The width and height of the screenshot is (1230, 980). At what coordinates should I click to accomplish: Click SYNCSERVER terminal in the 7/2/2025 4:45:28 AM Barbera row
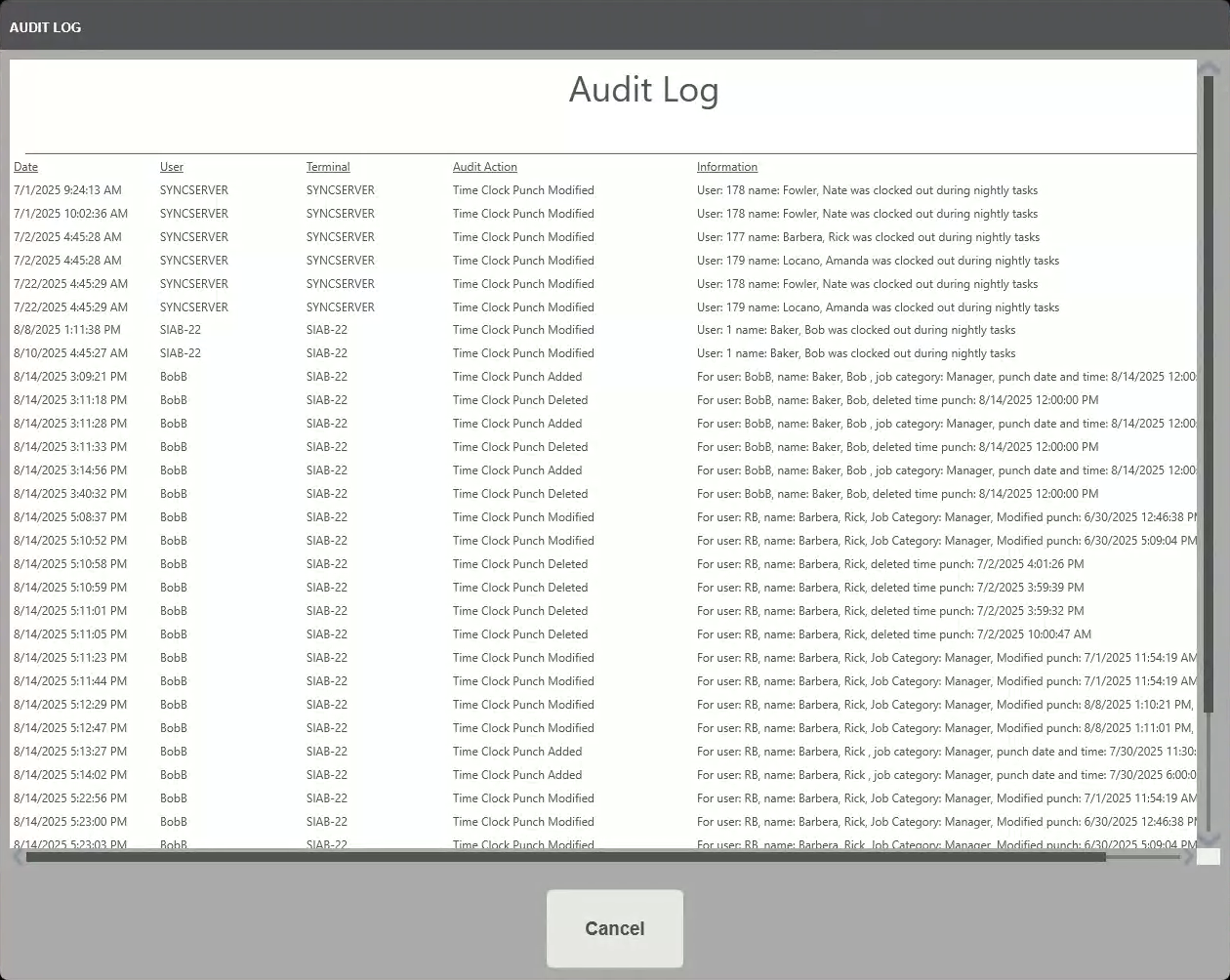tap(341, 237)
